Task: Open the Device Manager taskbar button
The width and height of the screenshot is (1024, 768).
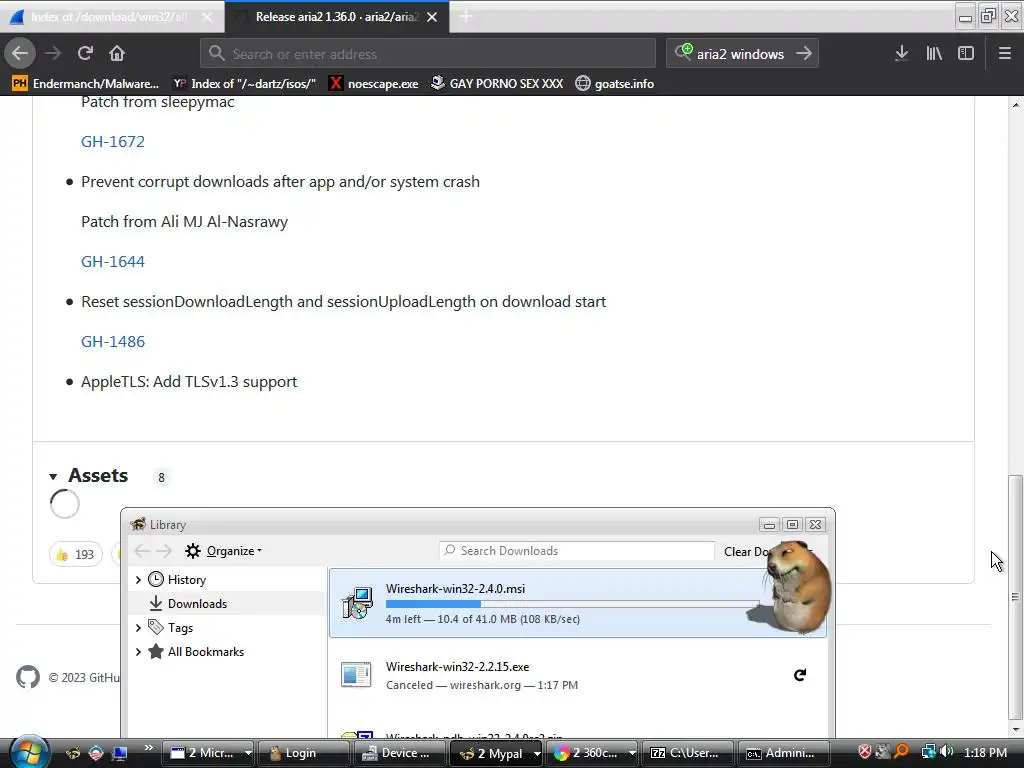Action: (x=400, y=753)
